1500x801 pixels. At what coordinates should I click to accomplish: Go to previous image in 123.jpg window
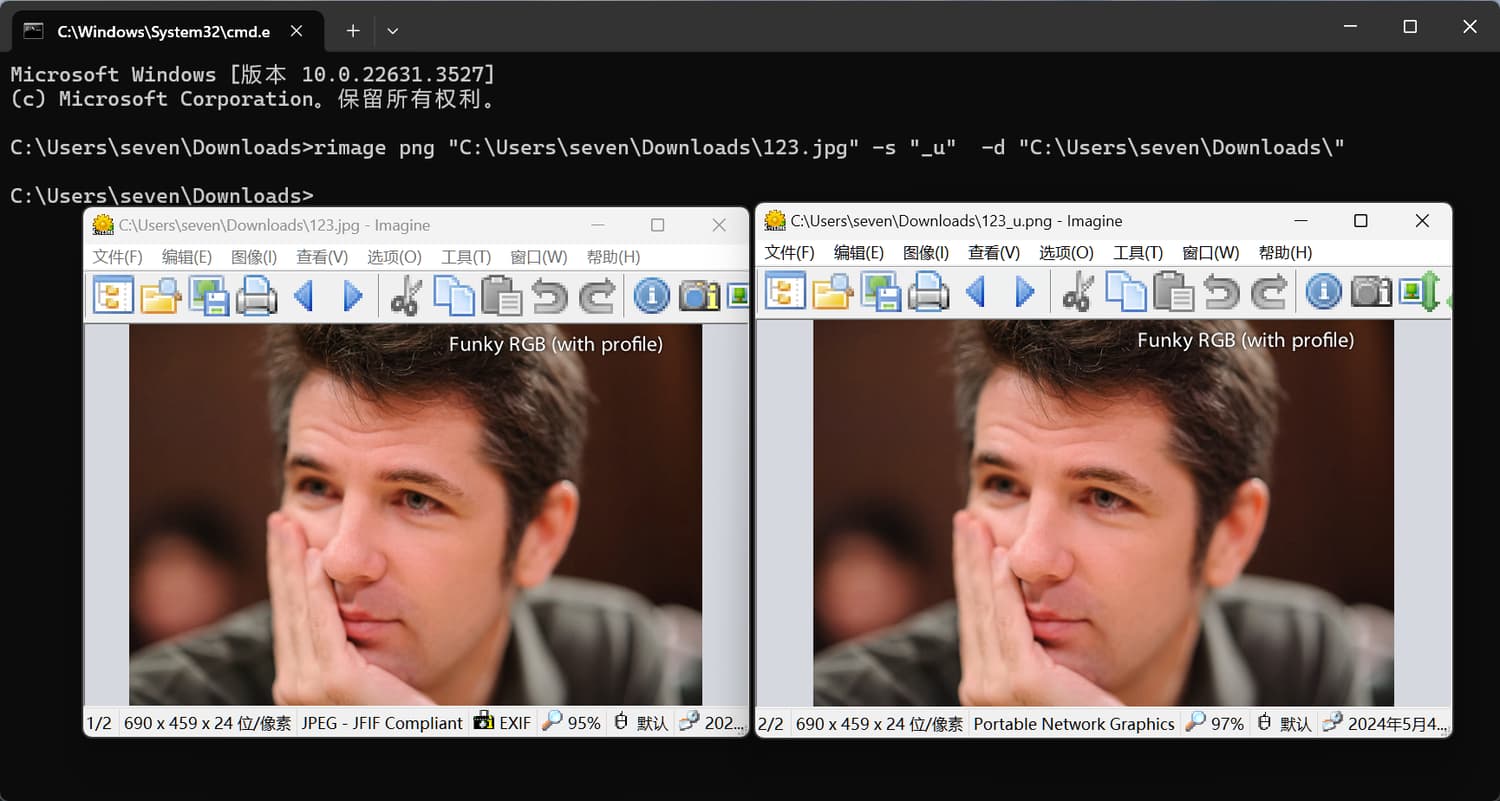(304, 296)
